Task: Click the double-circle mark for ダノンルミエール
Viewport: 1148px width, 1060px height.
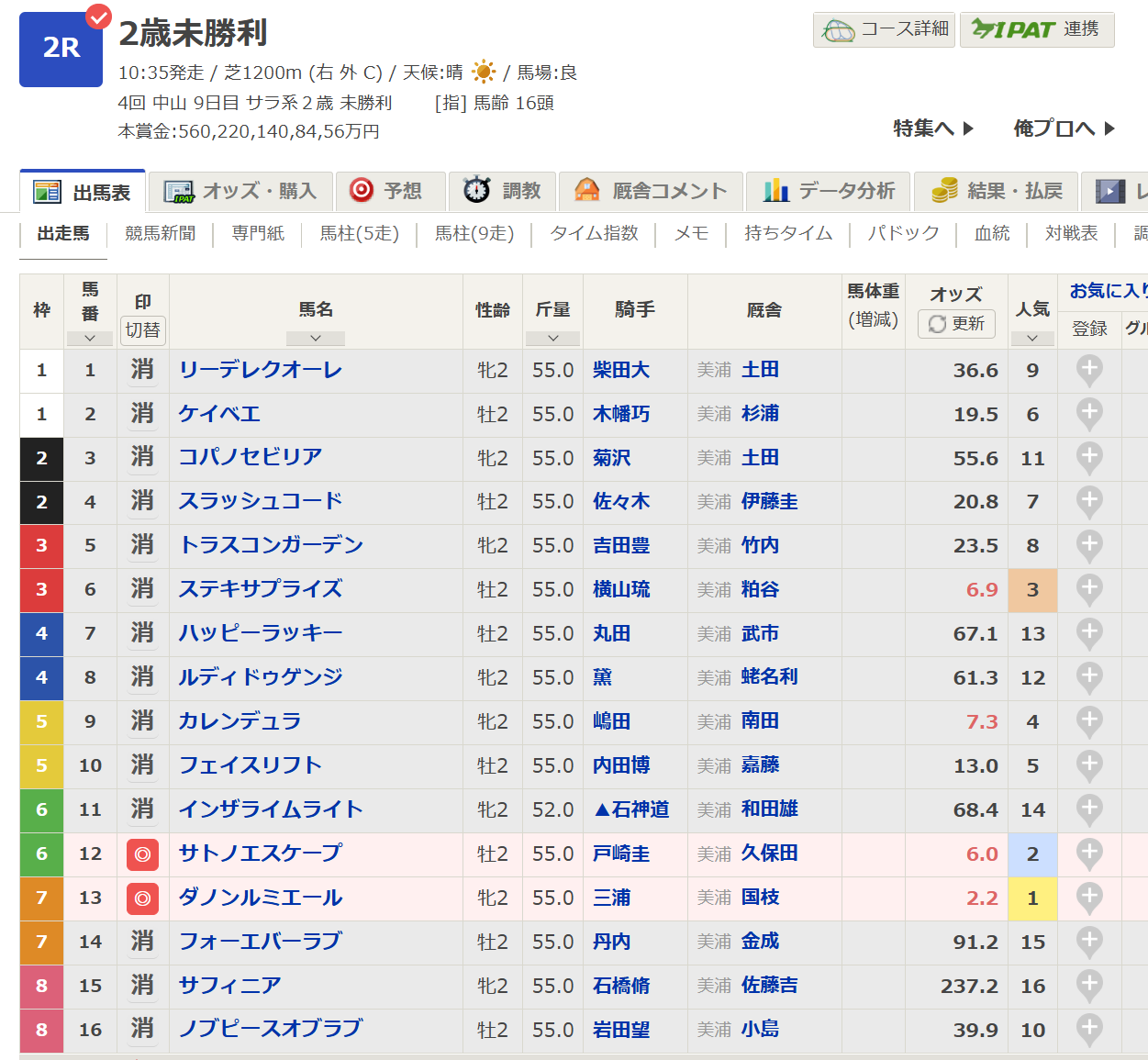Action: (x=142, y=898)
